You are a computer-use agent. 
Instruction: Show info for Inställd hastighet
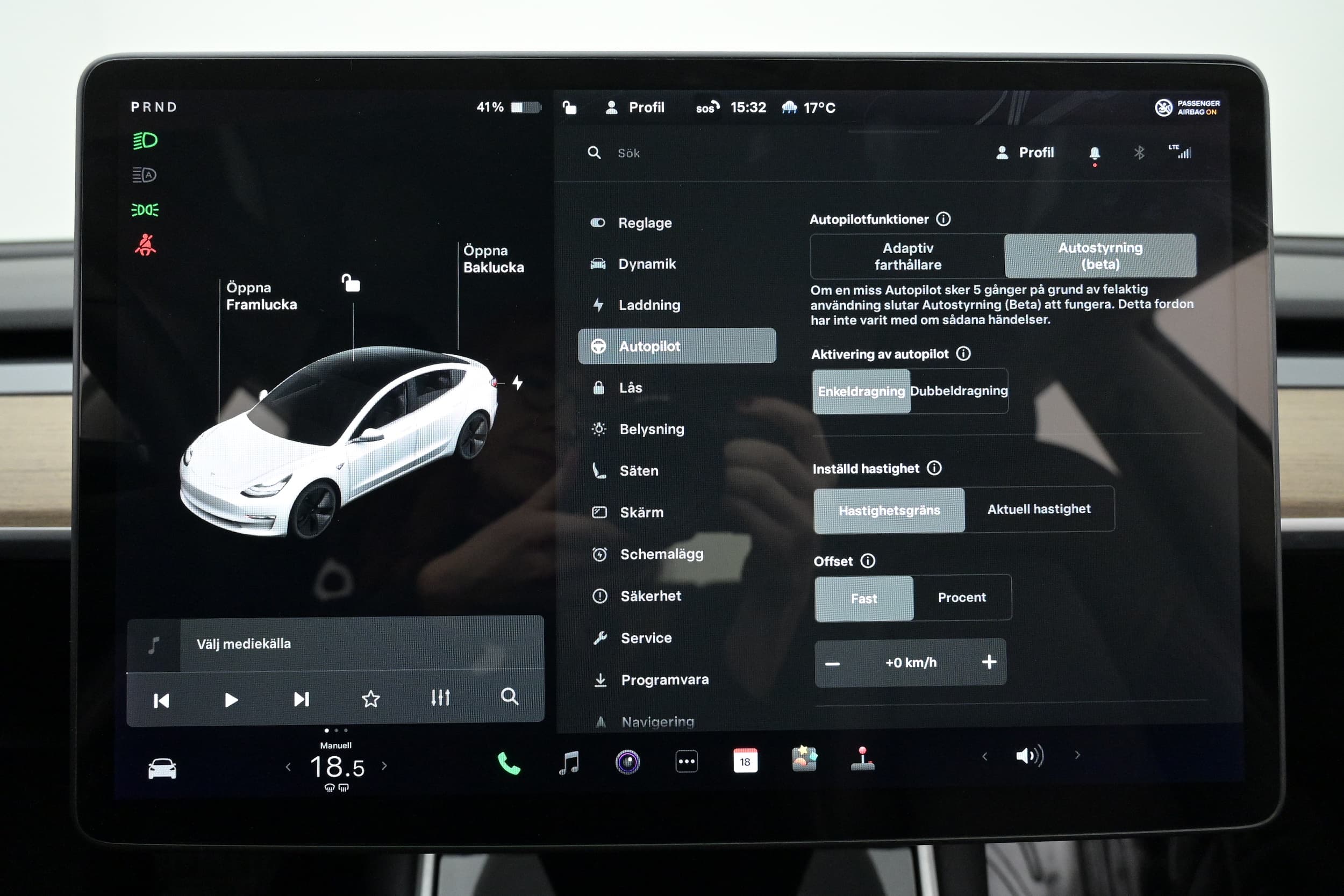coord(934,468)
